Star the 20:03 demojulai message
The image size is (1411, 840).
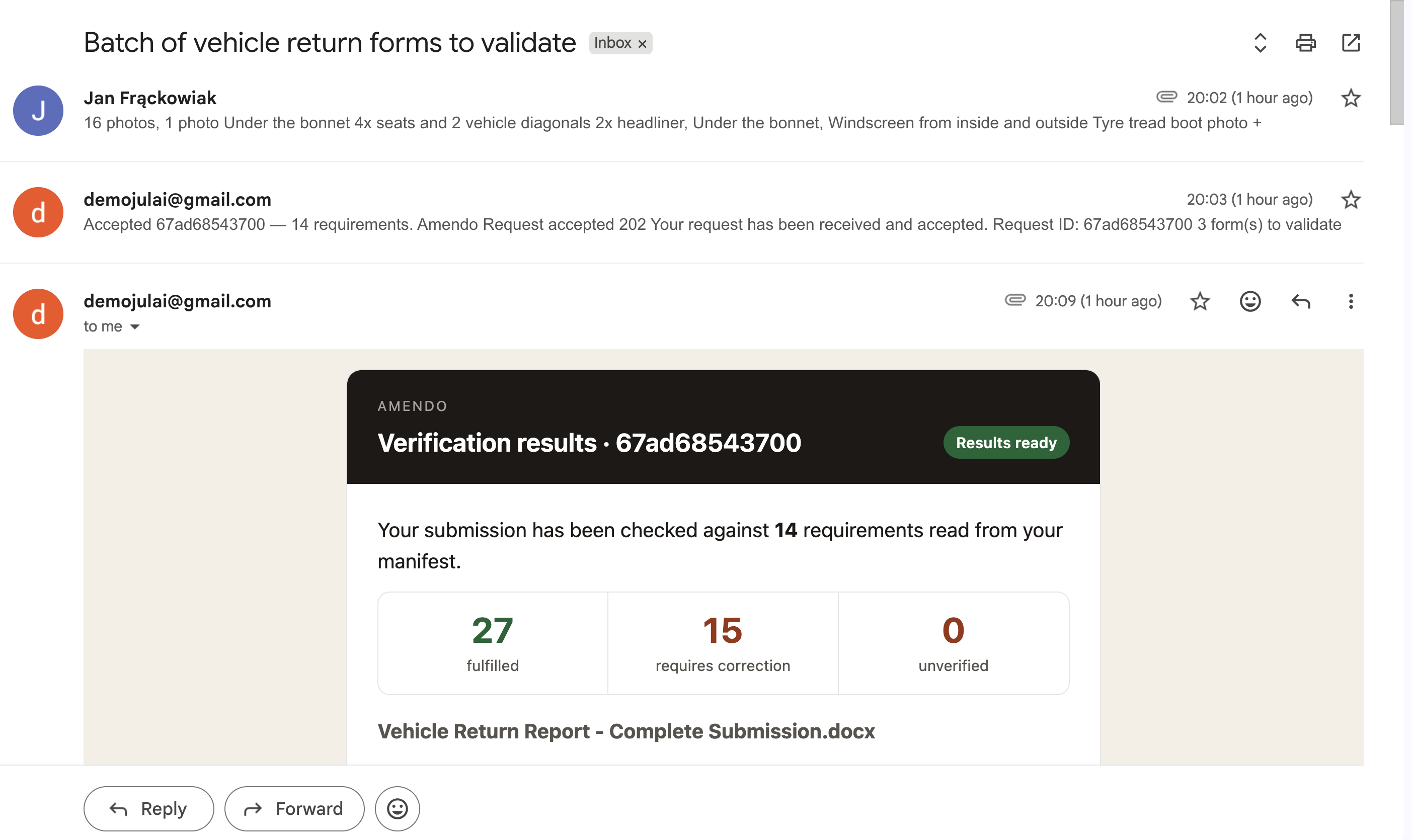click(x=1351, y=200)
